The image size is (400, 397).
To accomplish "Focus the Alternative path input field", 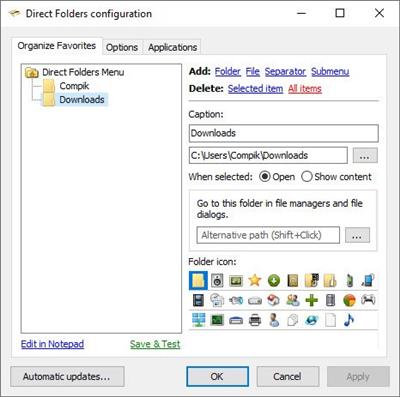I will pyautogui.click(x=268, y=235).
